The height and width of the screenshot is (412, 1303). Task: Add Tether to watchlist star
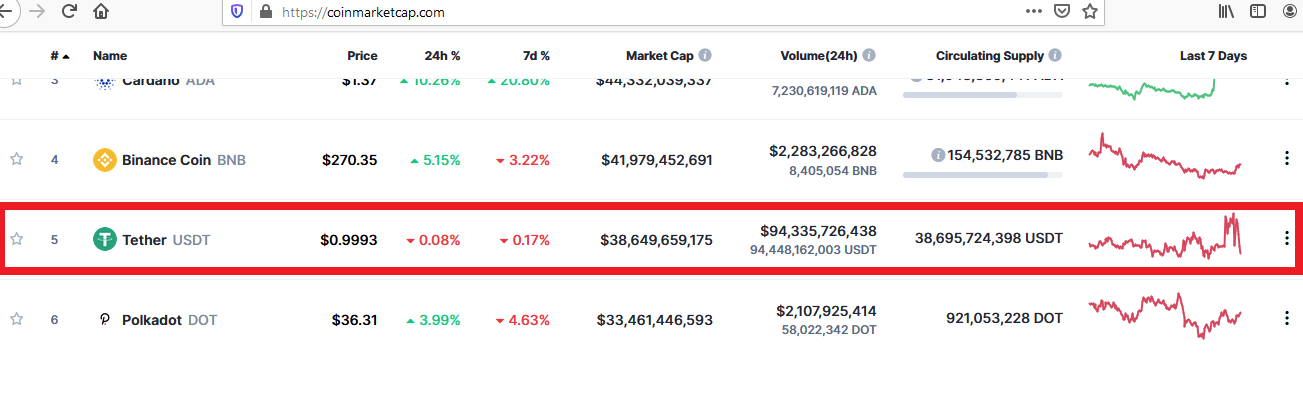(x=16, y=239)
